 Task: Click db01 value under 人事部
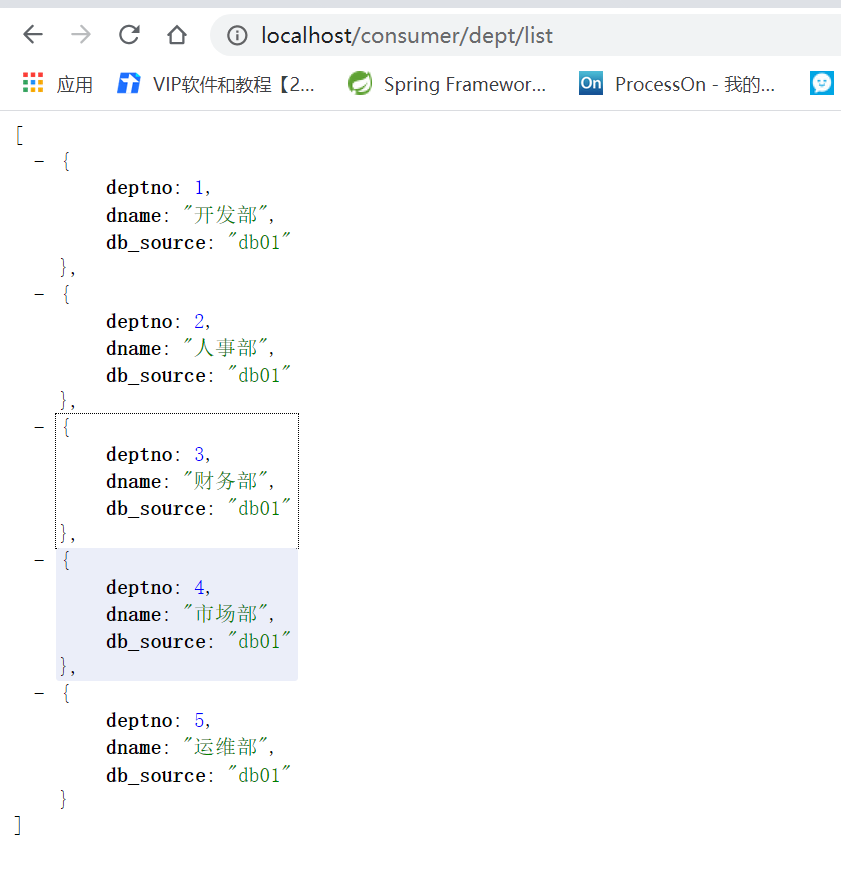[x=259, y=375]
